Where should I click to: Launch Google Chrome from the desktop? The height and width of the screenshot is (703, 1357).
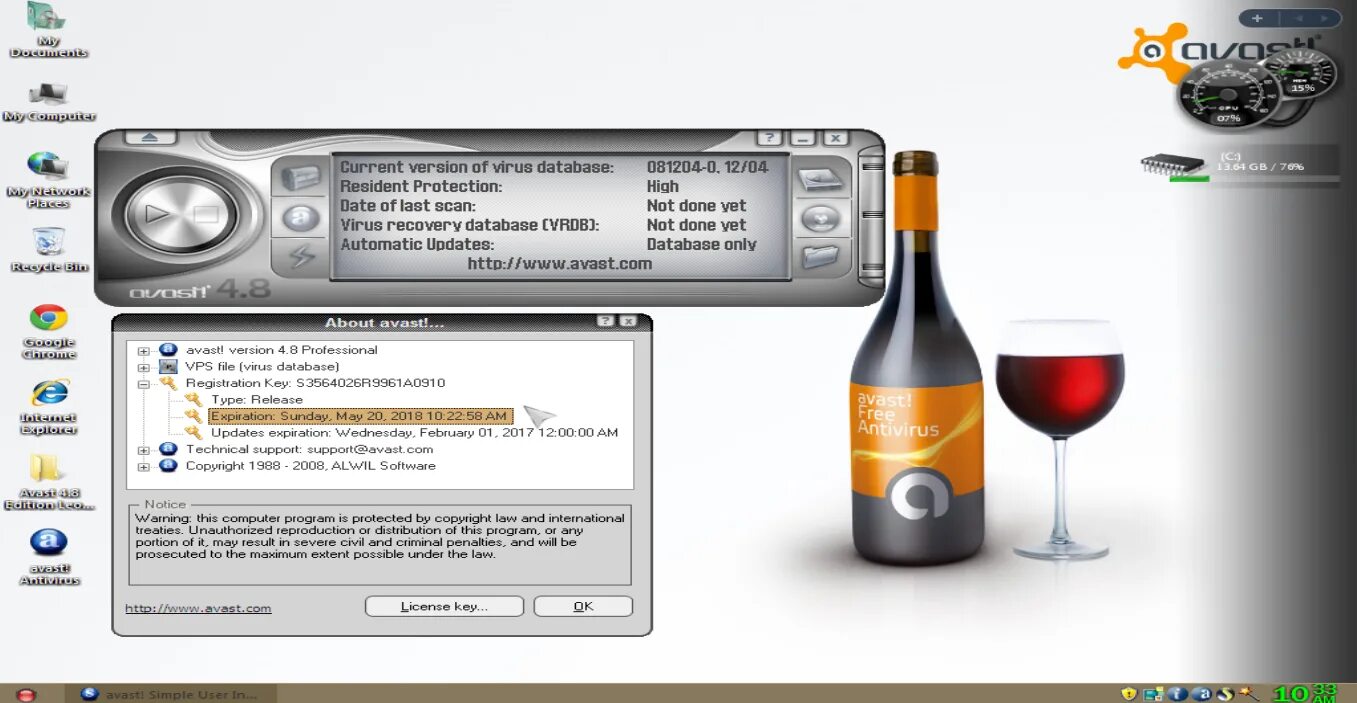click(x=48, y=331)
